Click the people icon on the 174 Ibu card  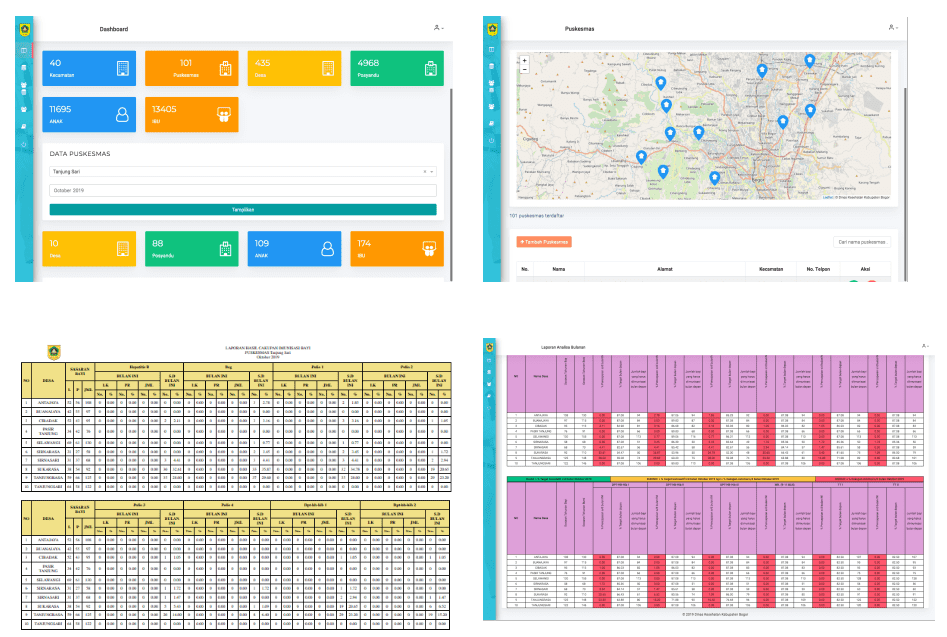[x=429, y=249]
